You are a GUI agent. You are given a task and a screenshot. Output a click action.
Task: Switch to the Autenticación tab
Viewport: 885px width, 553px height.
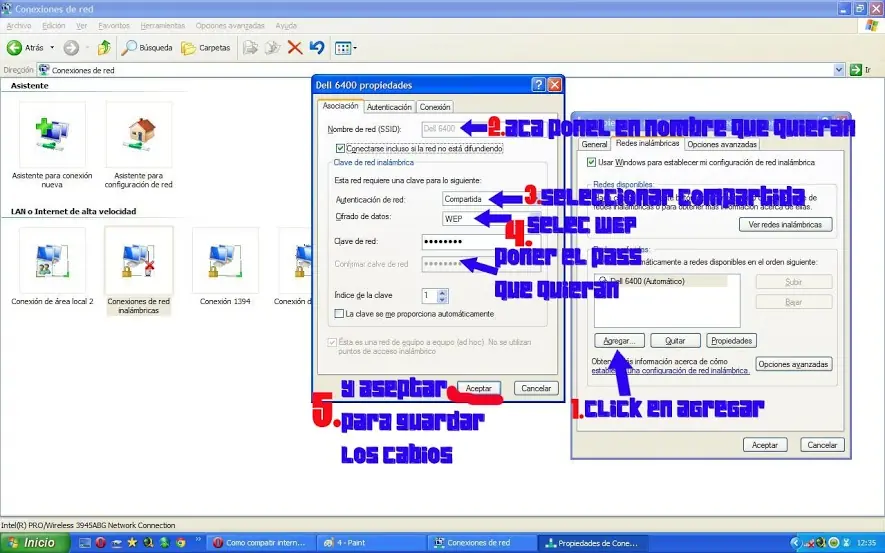pos(389,107)
